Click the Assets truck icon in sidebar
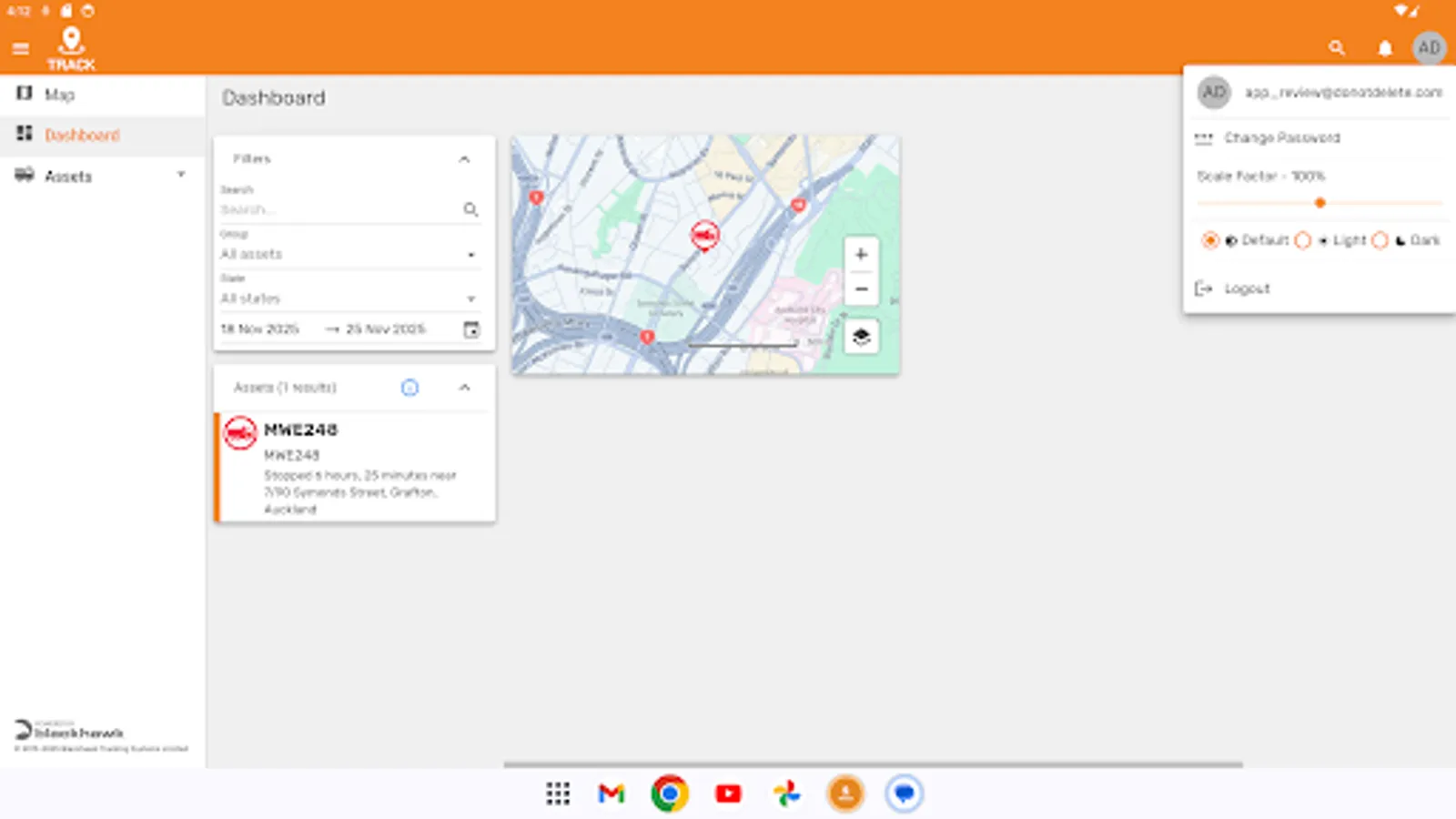 coord(24,174)
